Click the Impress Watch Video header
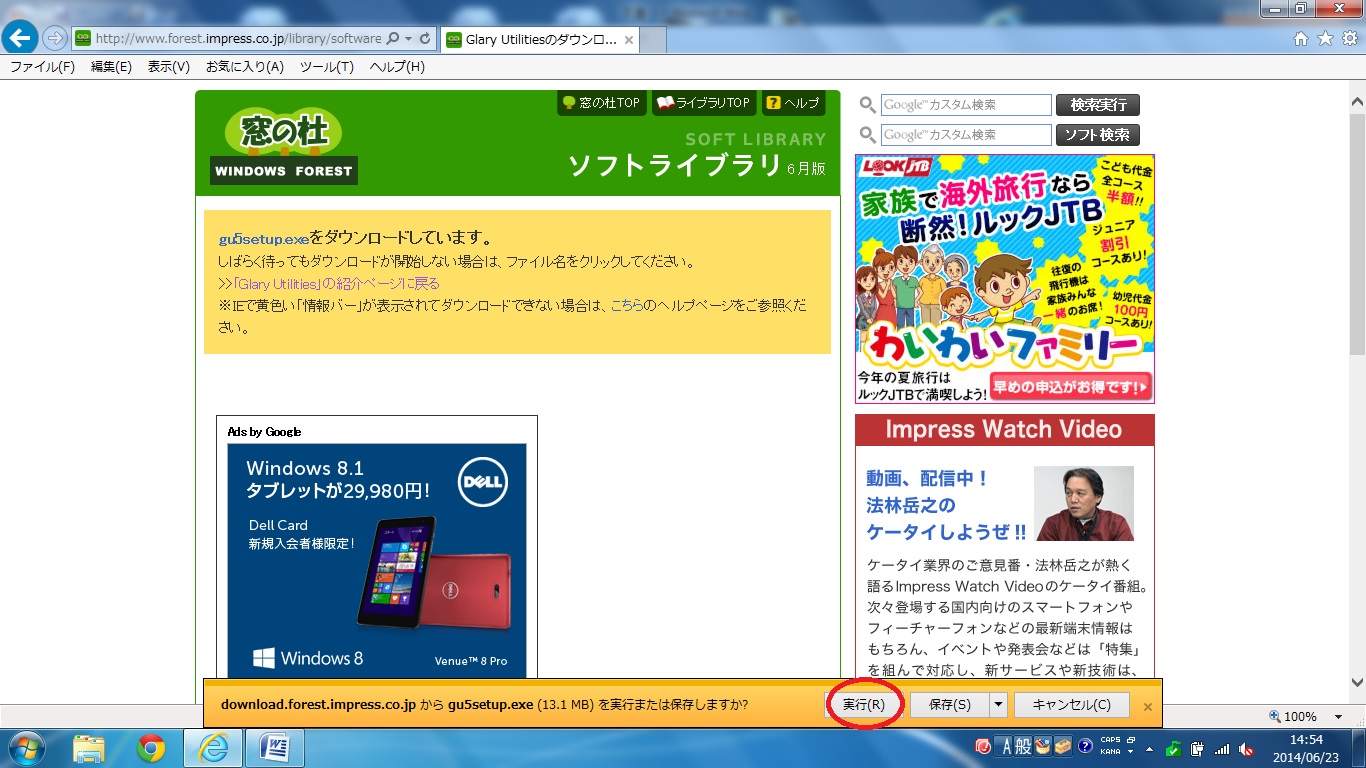Screen dimensions: 1366x768 point(1004,430)
